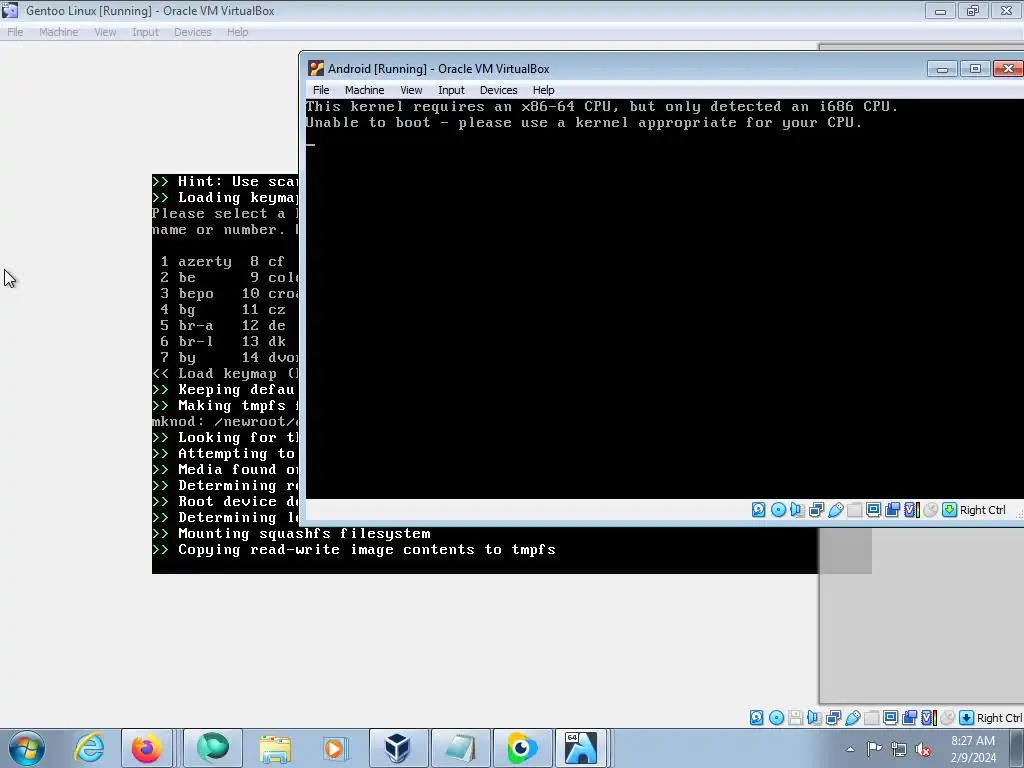Click green keyboard capture arrow in Android status bar
The height and width of the screenshot is (768, 1024).
(x=950, y=510)
